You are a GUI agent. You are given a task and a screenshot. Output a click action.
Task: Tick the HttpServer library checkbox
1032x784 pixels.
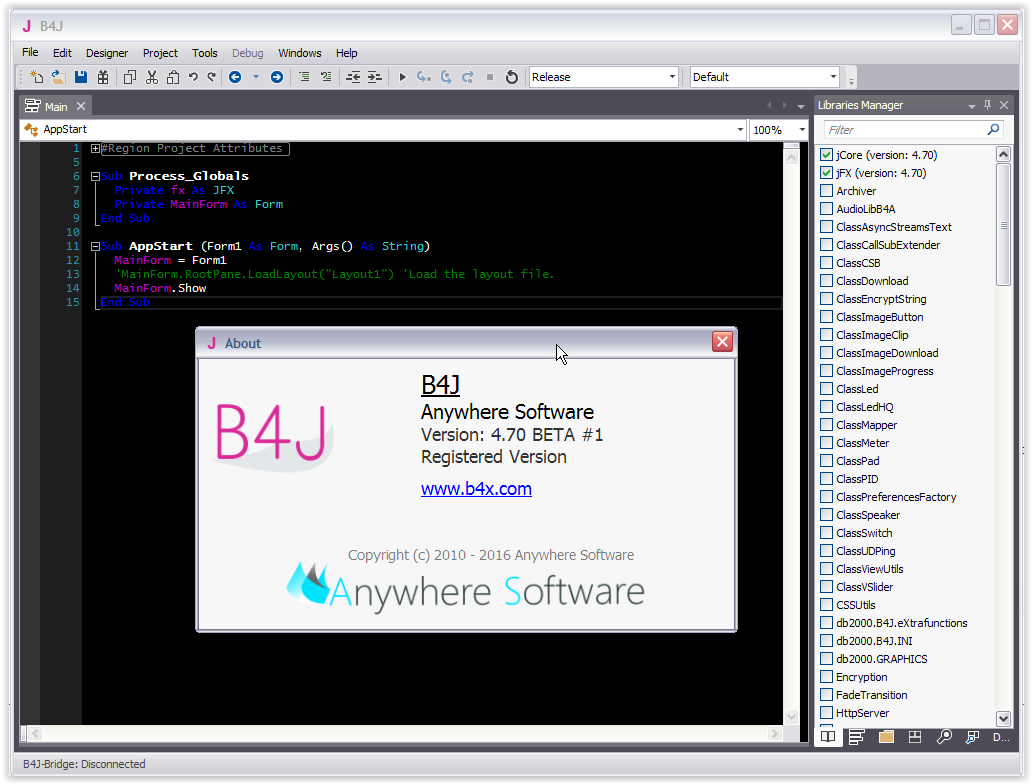(x=827, y=712)
